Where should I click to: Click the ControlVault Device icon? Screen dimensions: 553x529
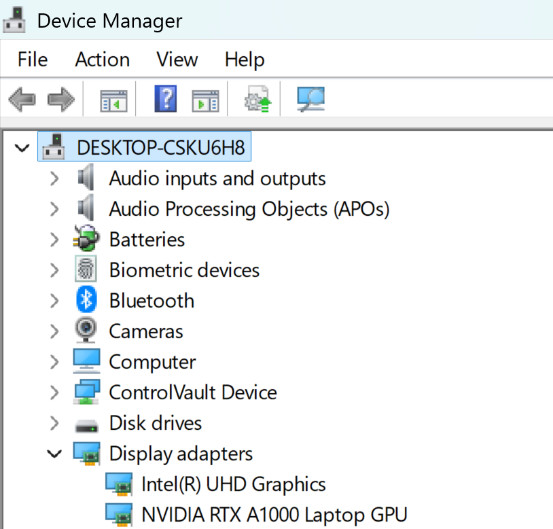point(86,392)
